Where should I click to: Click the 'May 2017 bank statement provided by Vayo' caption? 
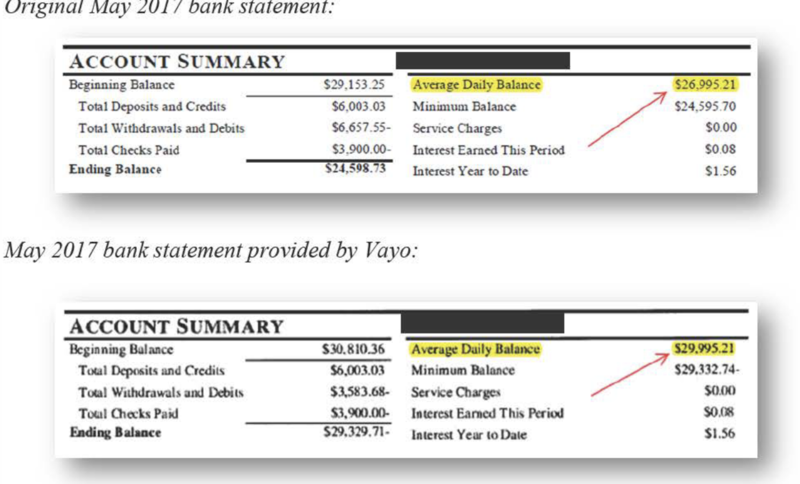211,250
